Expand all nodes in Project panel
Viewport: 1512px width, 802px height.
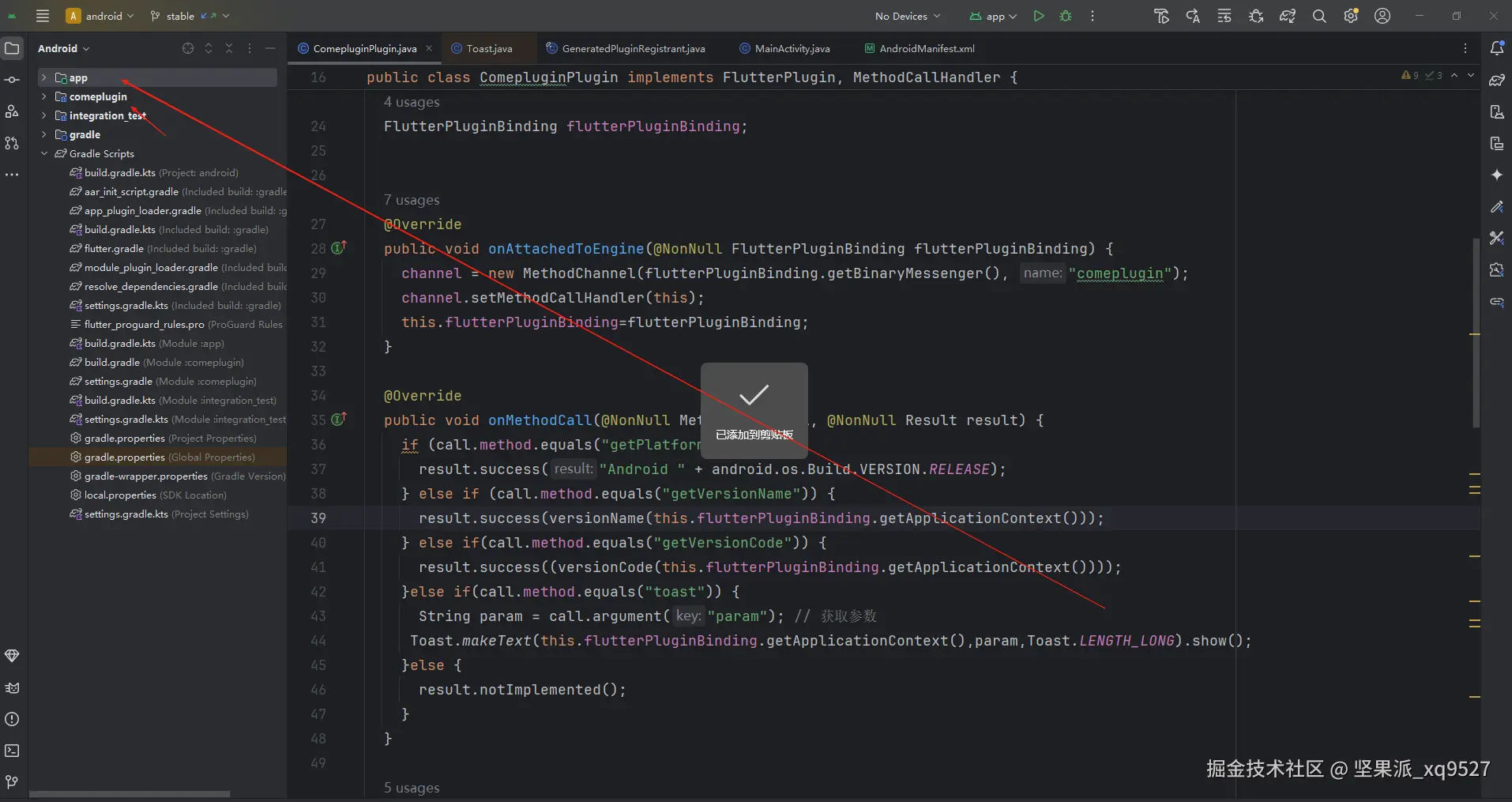click(x=209, y=48)
